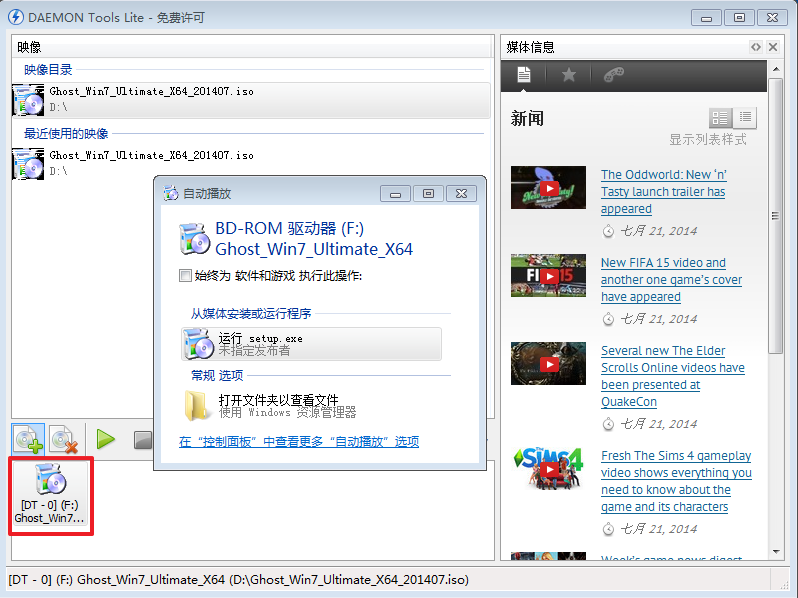Play the Oddworld trailer thumbnail
Screen dimensions: 798x598
549,188
